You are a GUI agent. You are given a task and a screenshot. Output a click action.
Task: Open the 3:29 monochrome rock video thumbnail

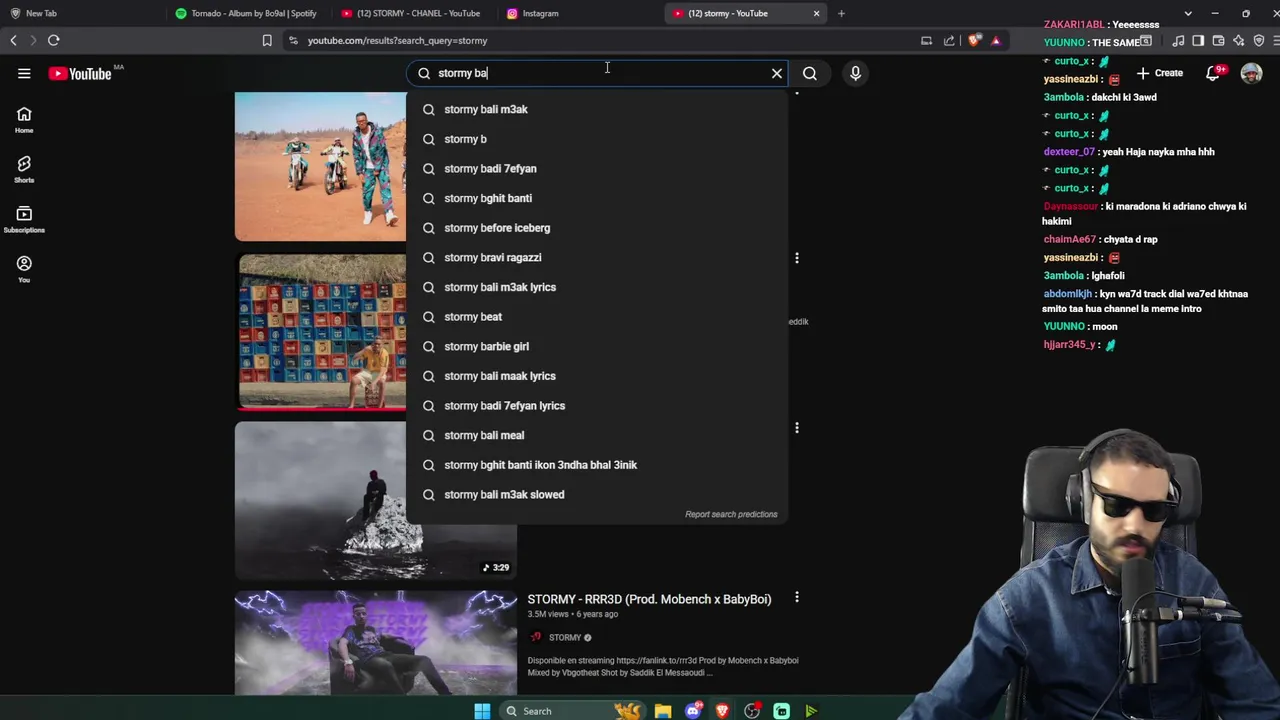pyautogui.click(x=375, y=500)
